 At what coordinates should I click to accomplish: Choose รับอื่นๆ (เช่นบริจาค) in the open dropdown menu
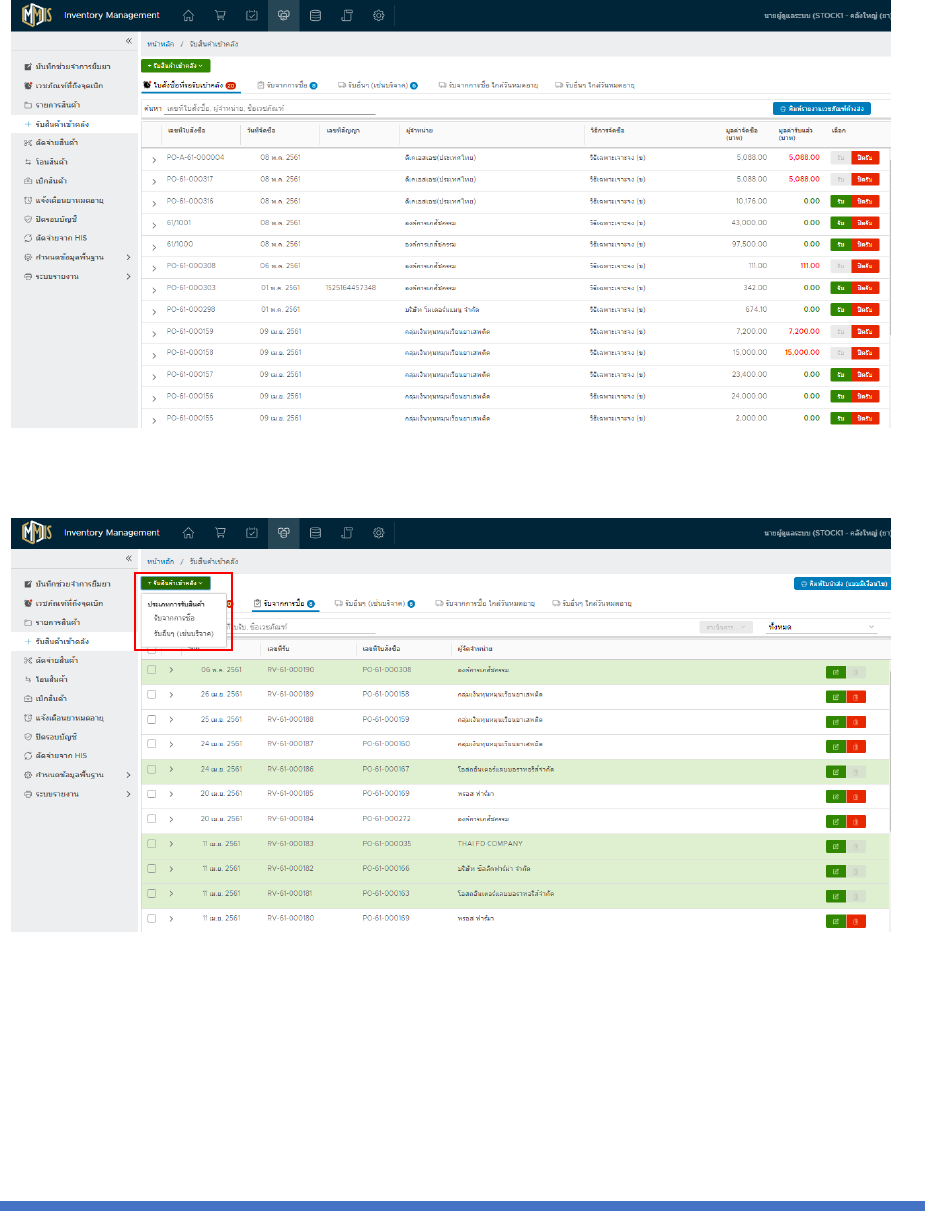coord(184,632)
